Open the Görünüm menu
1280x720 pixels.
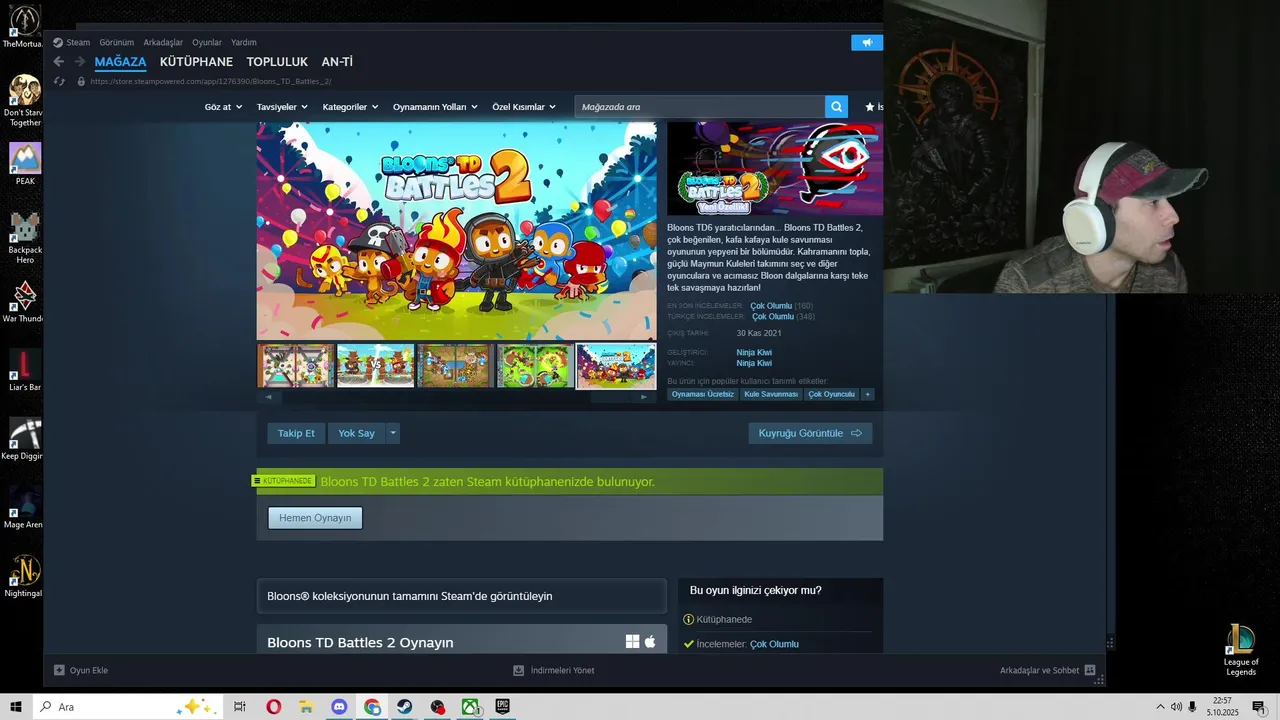point(117,42)
